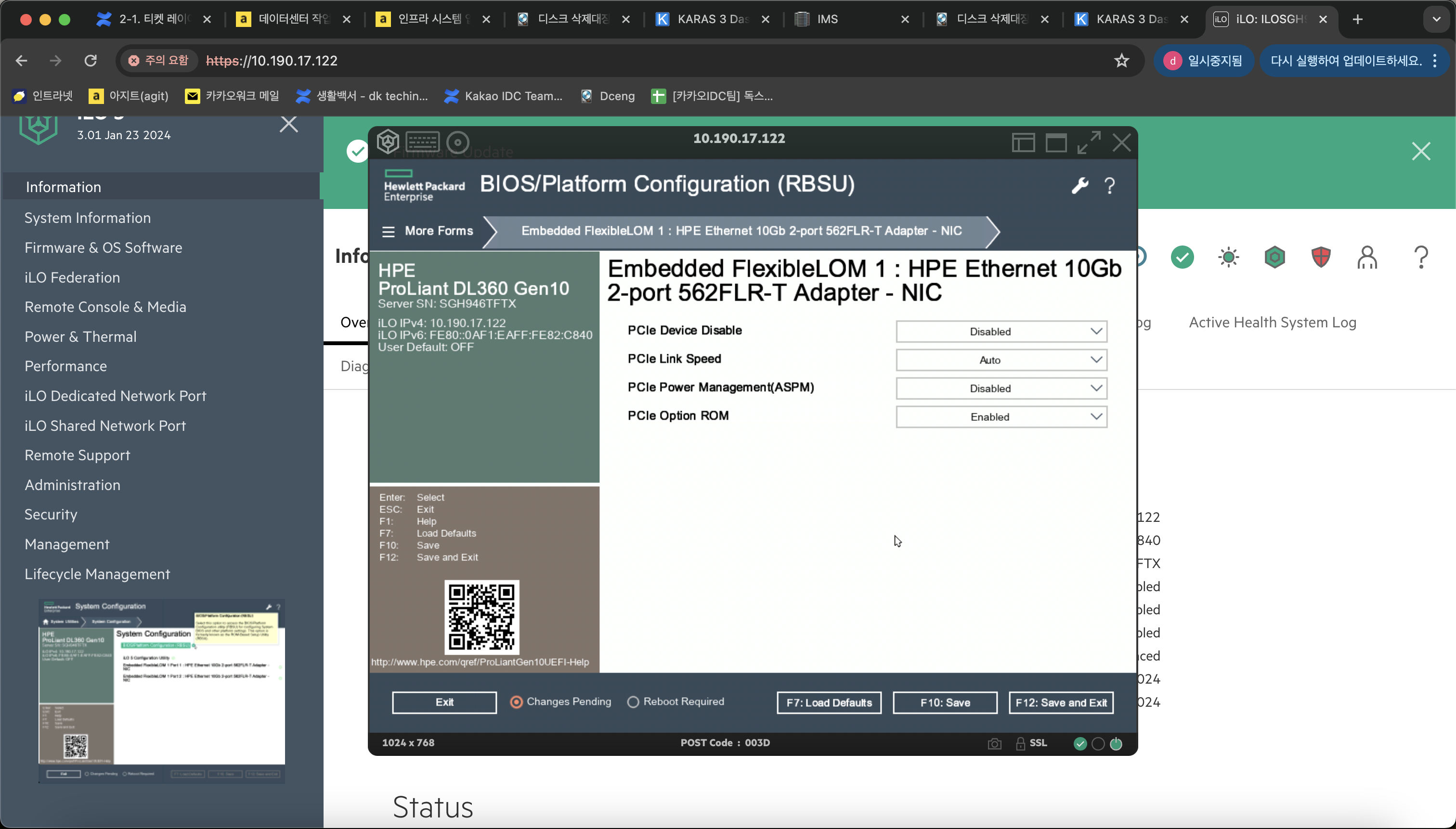
Task: Open iLO console menu hexagon icon
Action: [x=387, y=142]
